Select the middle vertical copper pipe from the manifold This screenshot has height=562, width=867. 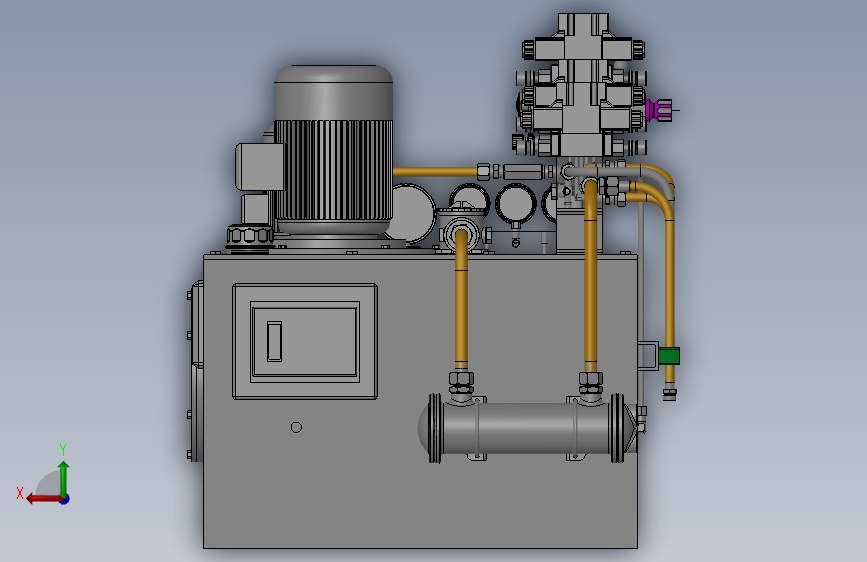591,277
